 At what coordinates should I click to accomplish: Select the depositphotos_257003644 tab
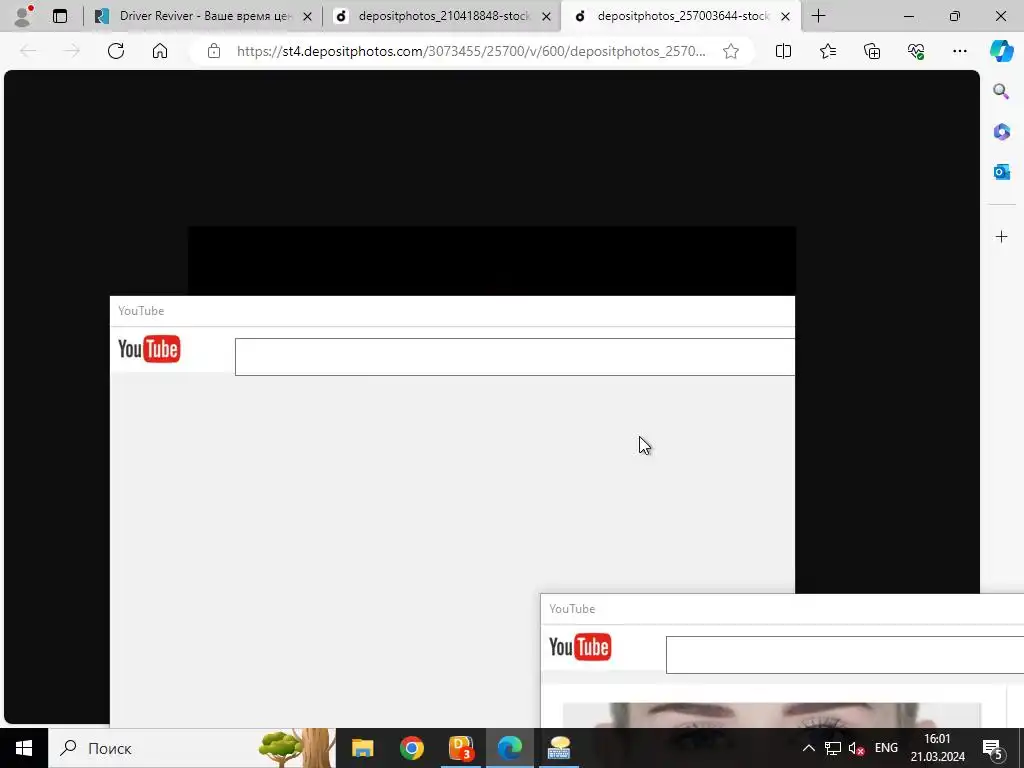tap(682, 16)
